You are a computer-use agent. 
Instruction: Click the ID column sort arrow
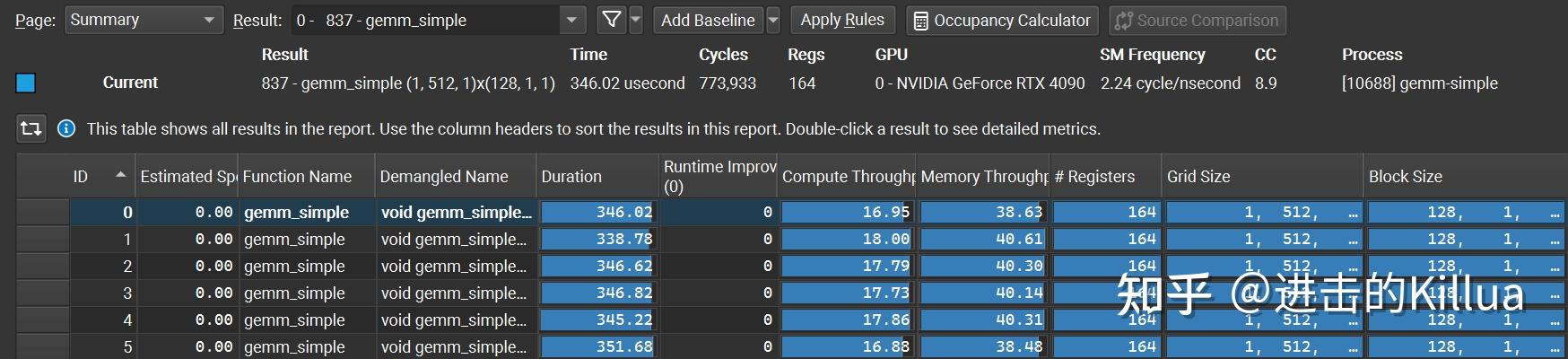point(120,176)
